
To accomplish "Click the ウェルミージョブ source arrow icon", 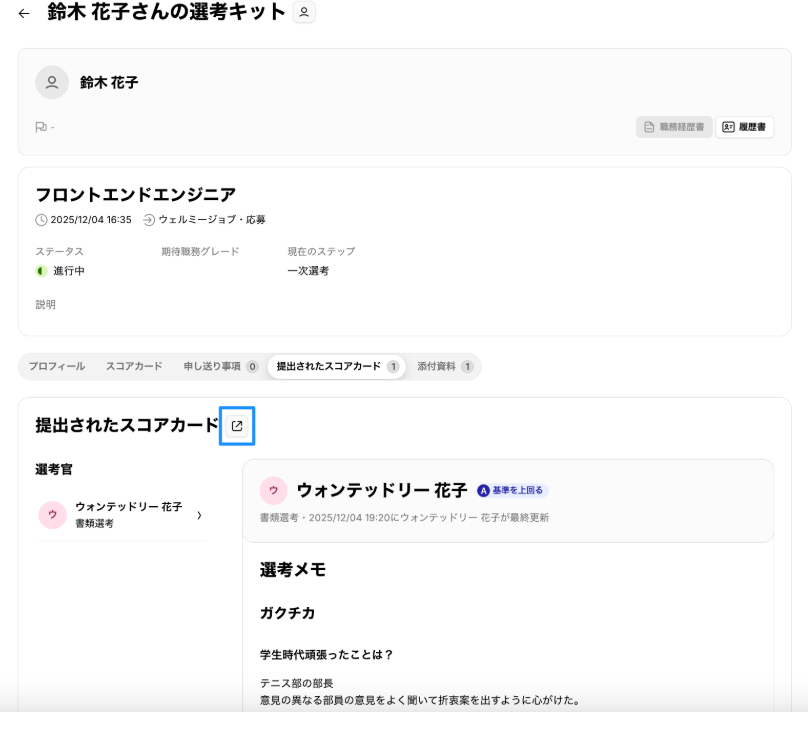I will pyautogui.click(x=149, y=219).
